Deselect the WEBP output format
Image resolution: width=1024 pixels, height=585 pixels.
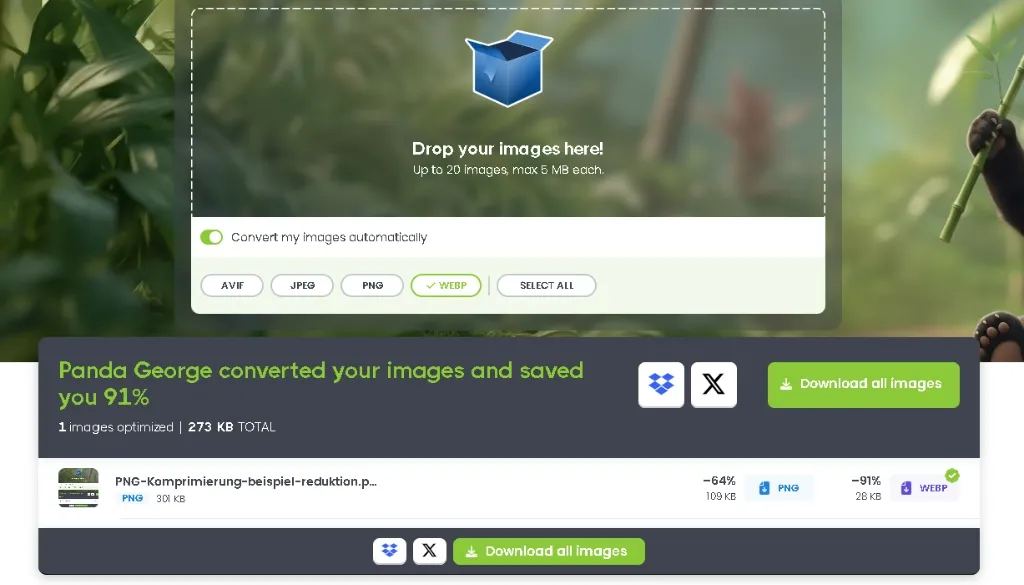coord(446,285)
